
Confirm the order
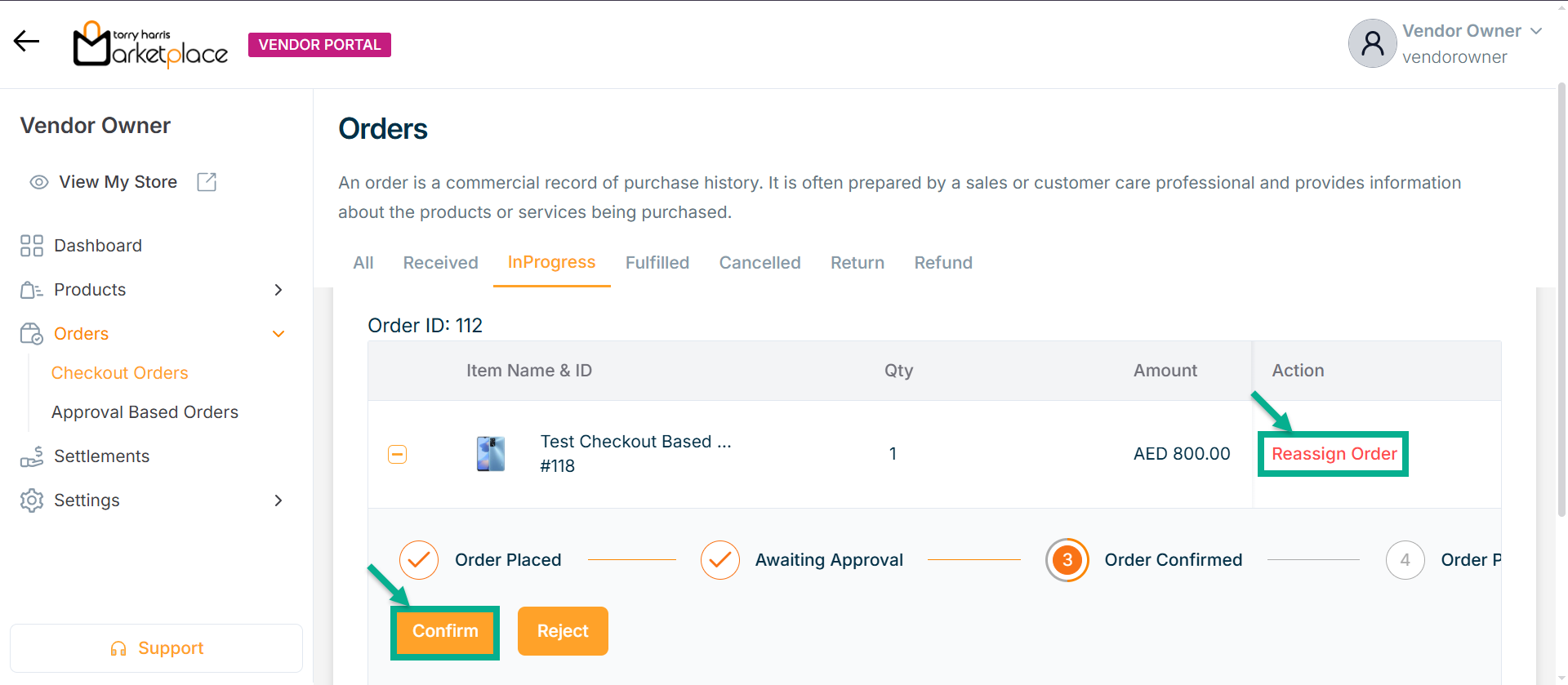(445, 631)
